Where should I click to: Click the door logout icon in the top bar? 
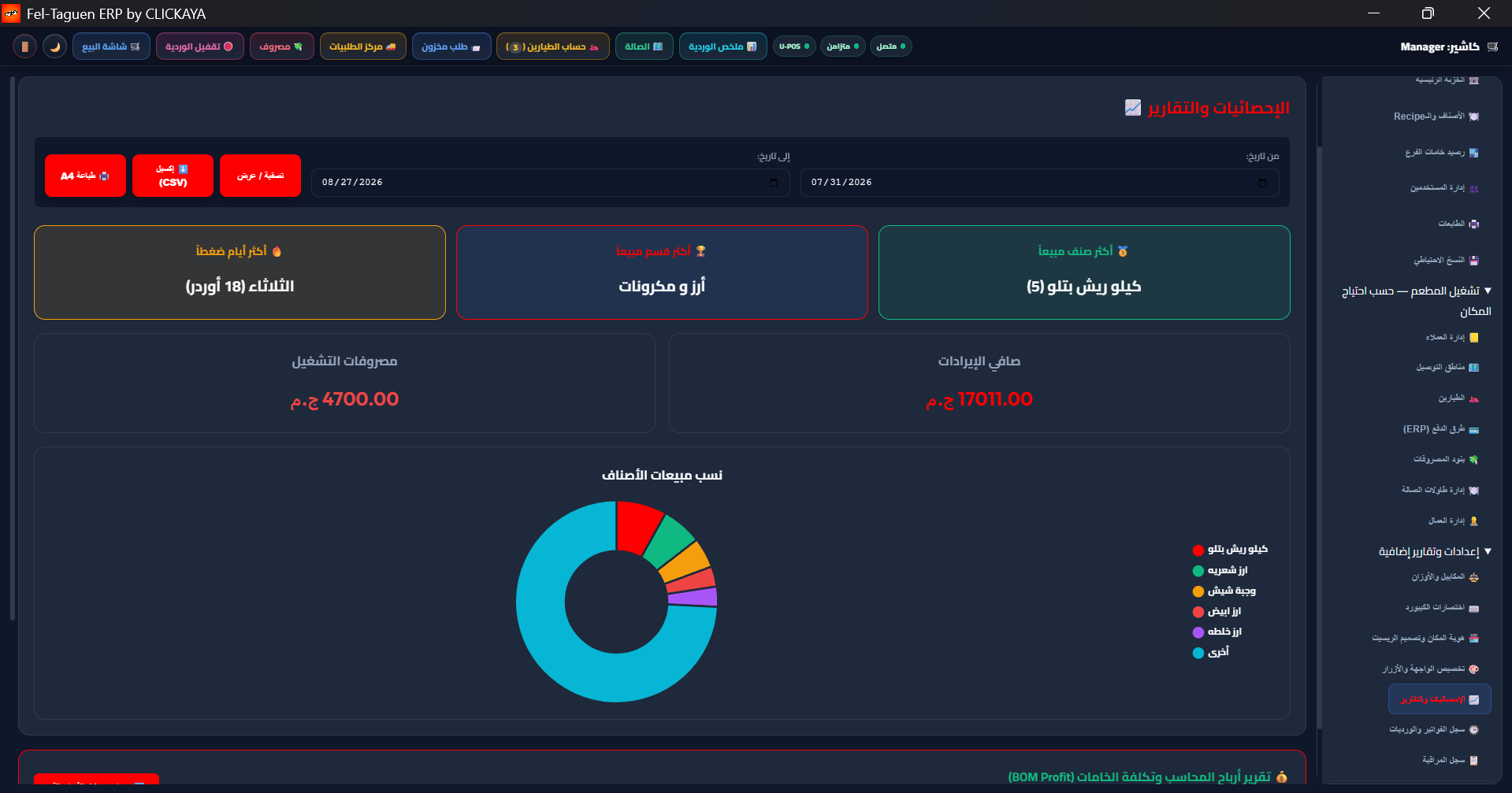tap(24, 46)
